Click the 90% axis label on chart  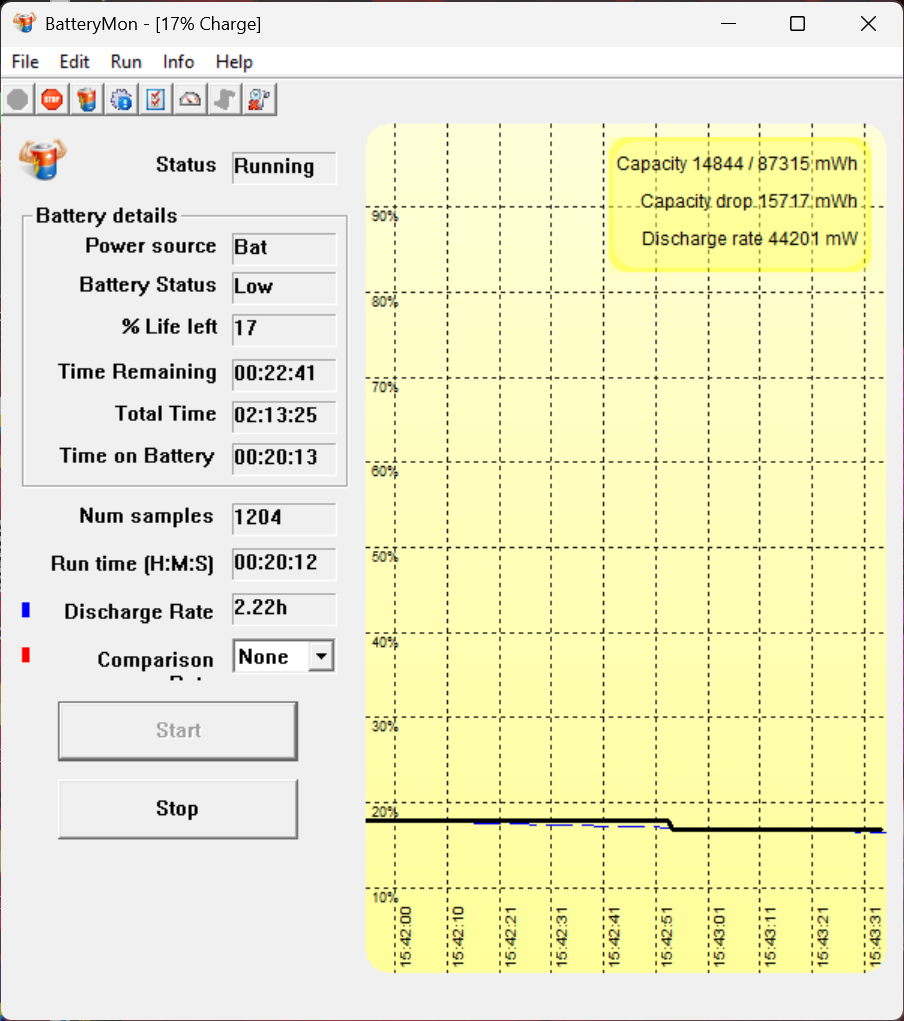pos(384,216)
